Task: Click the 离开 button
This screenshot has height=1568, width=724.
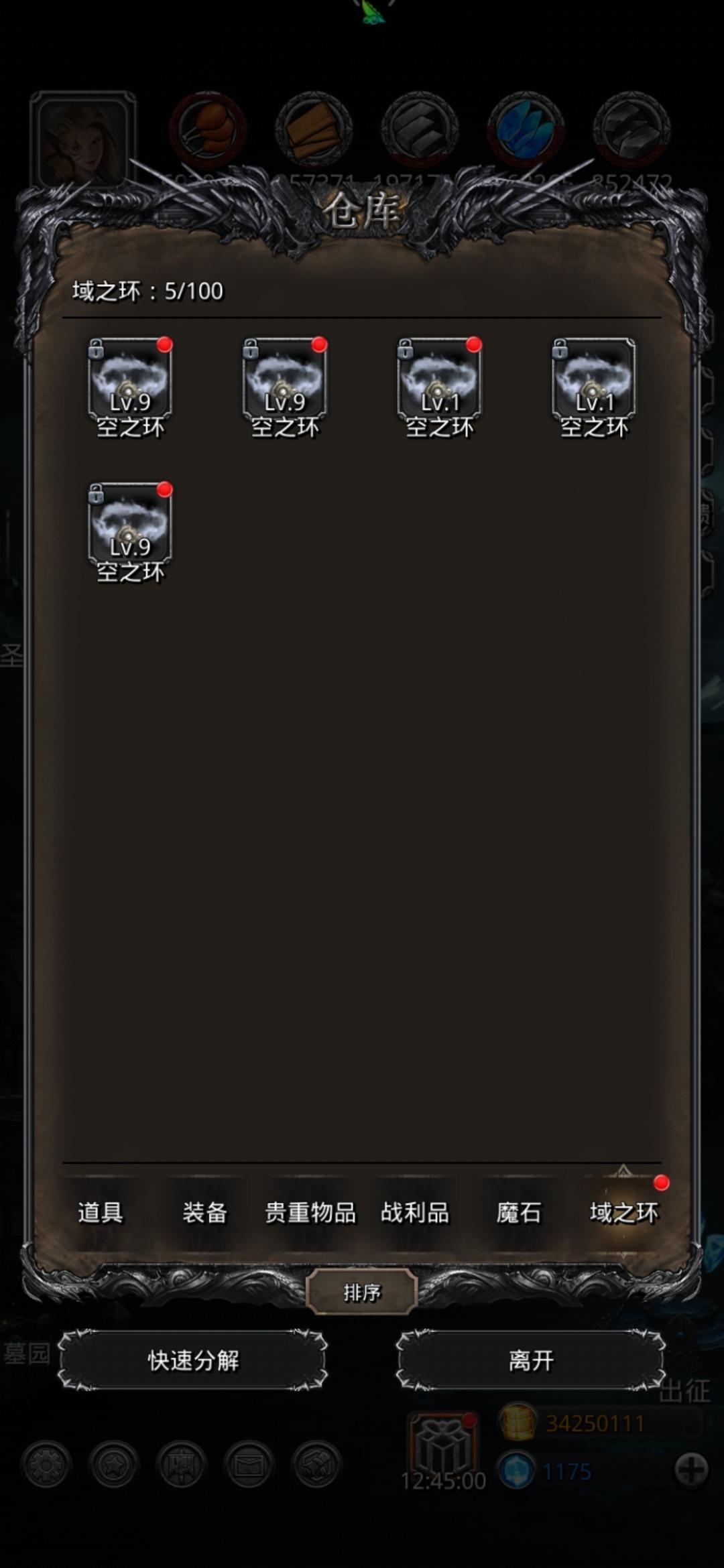Action: tap(531, 1361)
